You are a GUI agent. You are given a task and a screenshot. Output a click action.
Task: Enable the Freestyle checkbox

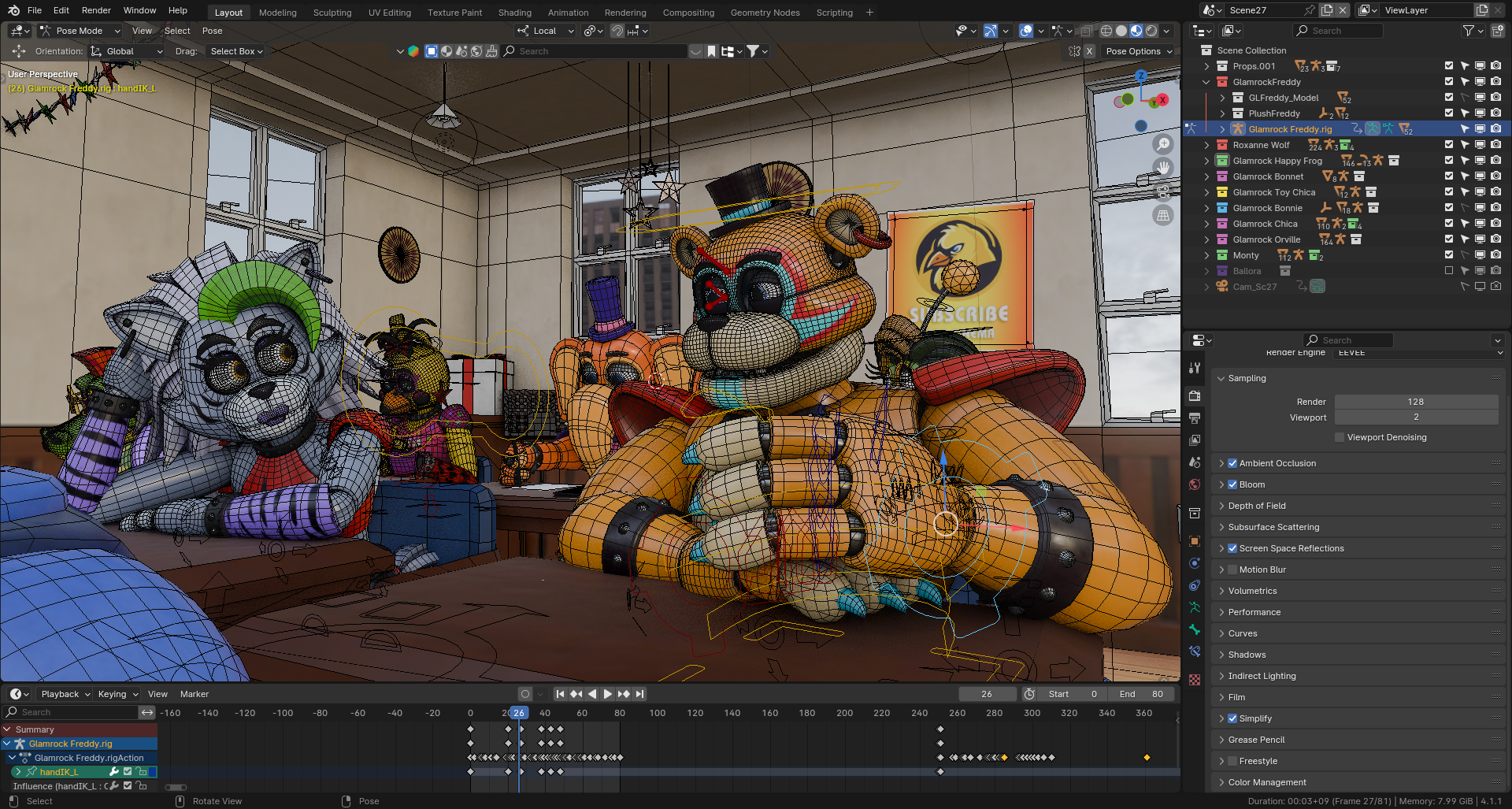[x=1232, y=761]
